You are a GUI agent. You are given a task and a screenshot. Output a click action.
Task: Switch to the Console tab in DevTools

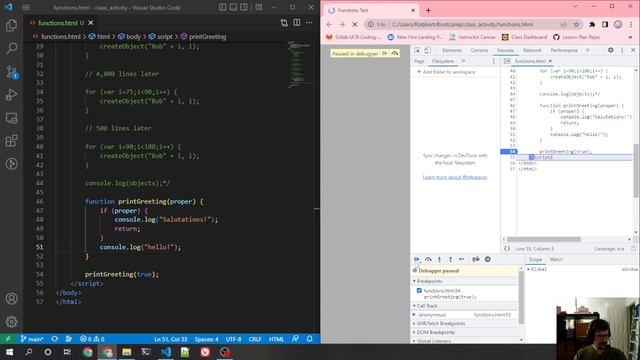coord(479,50)
